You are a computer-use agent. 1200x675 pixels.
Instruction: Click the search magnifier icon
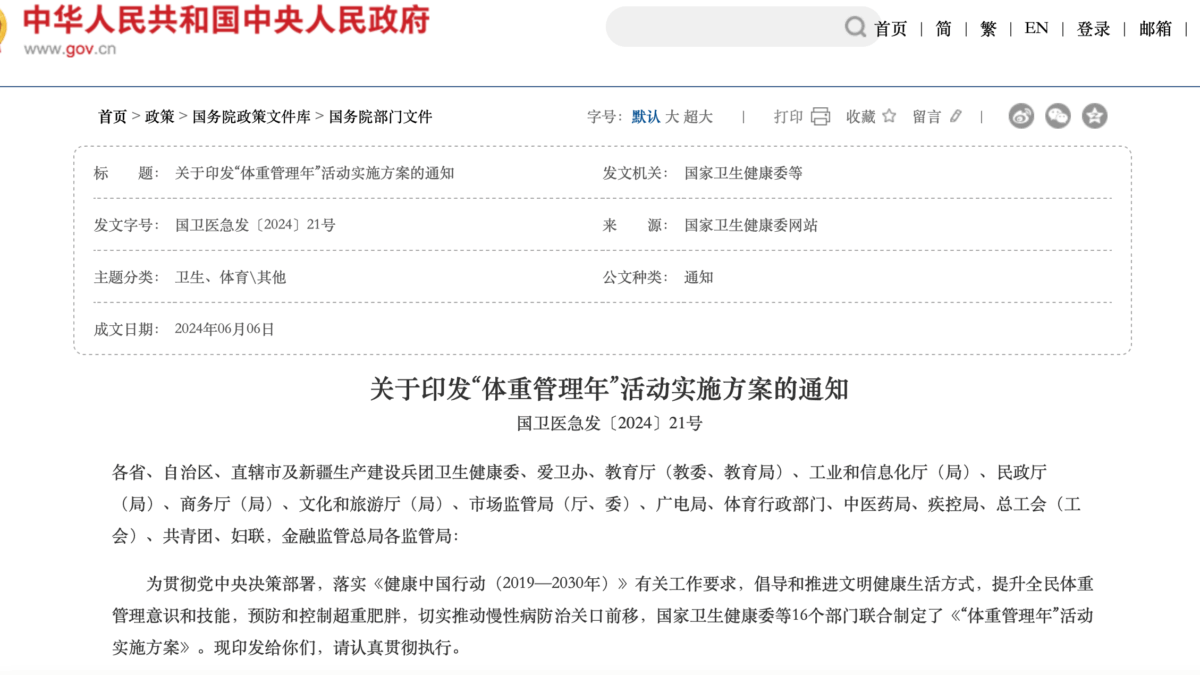[x=855, y=27]
